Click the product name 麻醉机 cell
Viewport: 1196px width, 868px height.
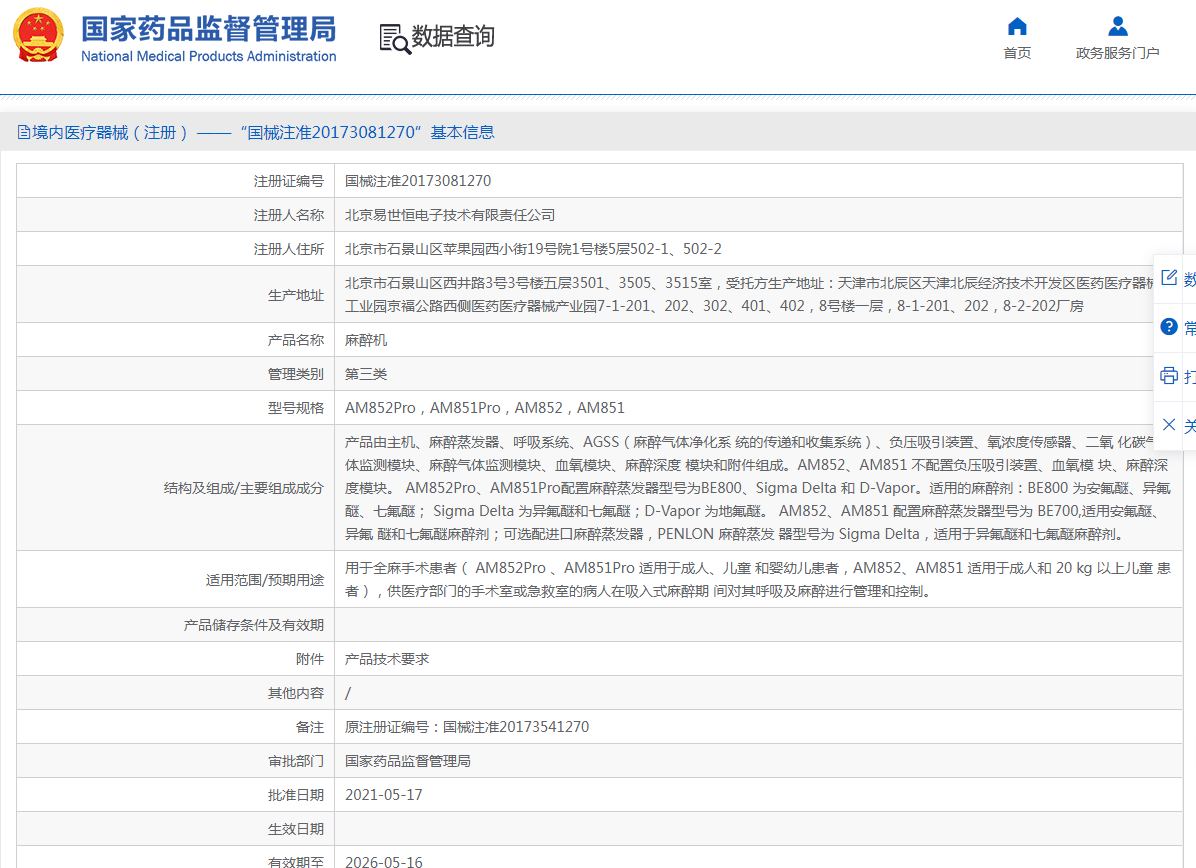coord(366,340)
